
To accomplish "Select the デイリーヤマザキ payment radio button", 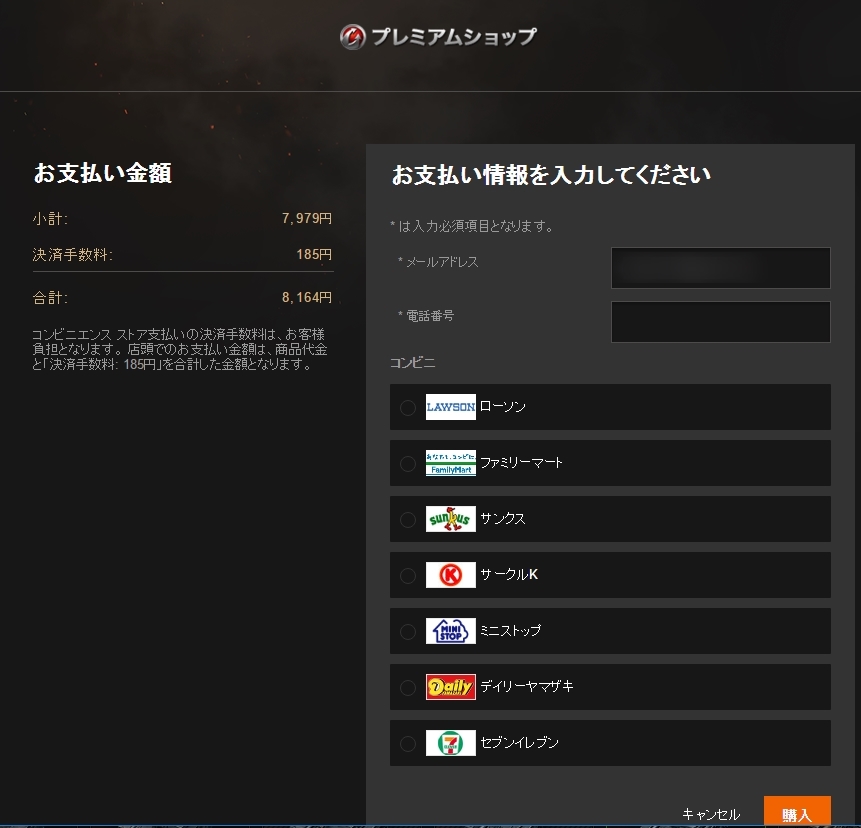I will pos(408,687).
